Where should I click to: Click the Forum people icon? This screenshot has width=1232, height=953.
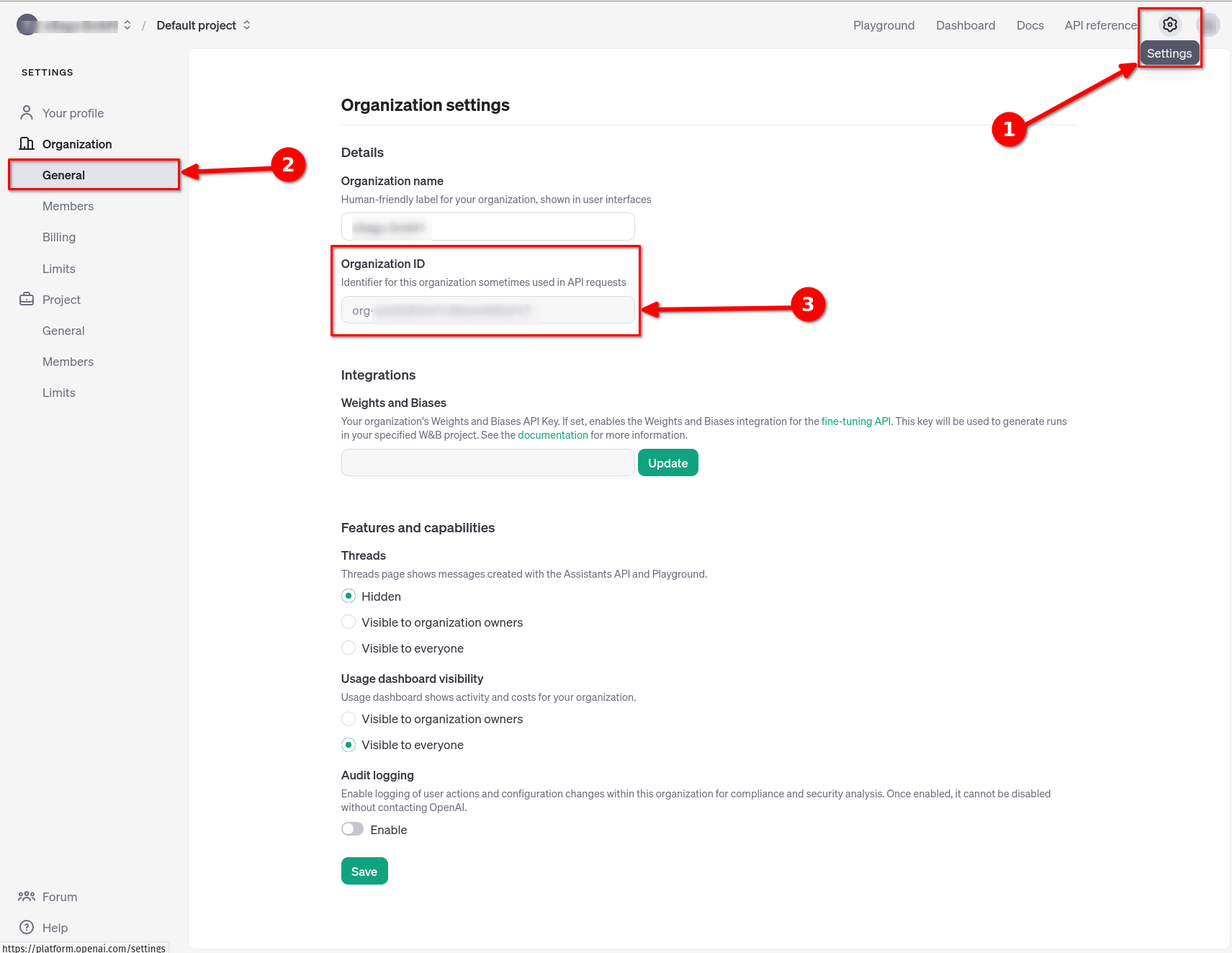(x=27, y=897)
